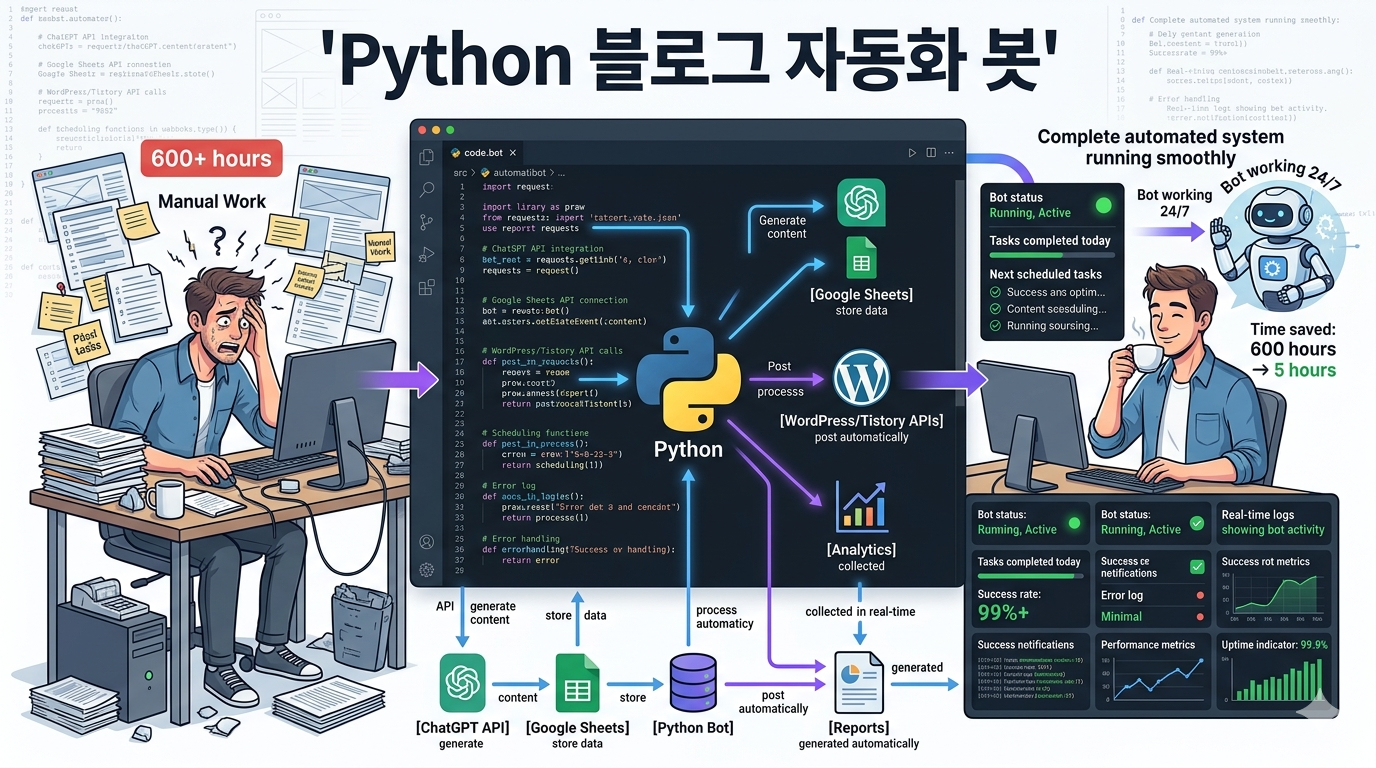Screen dimensions: 1376x768
Task: Click the red dot beside Minimal
Action: [x=1200, y=617]
